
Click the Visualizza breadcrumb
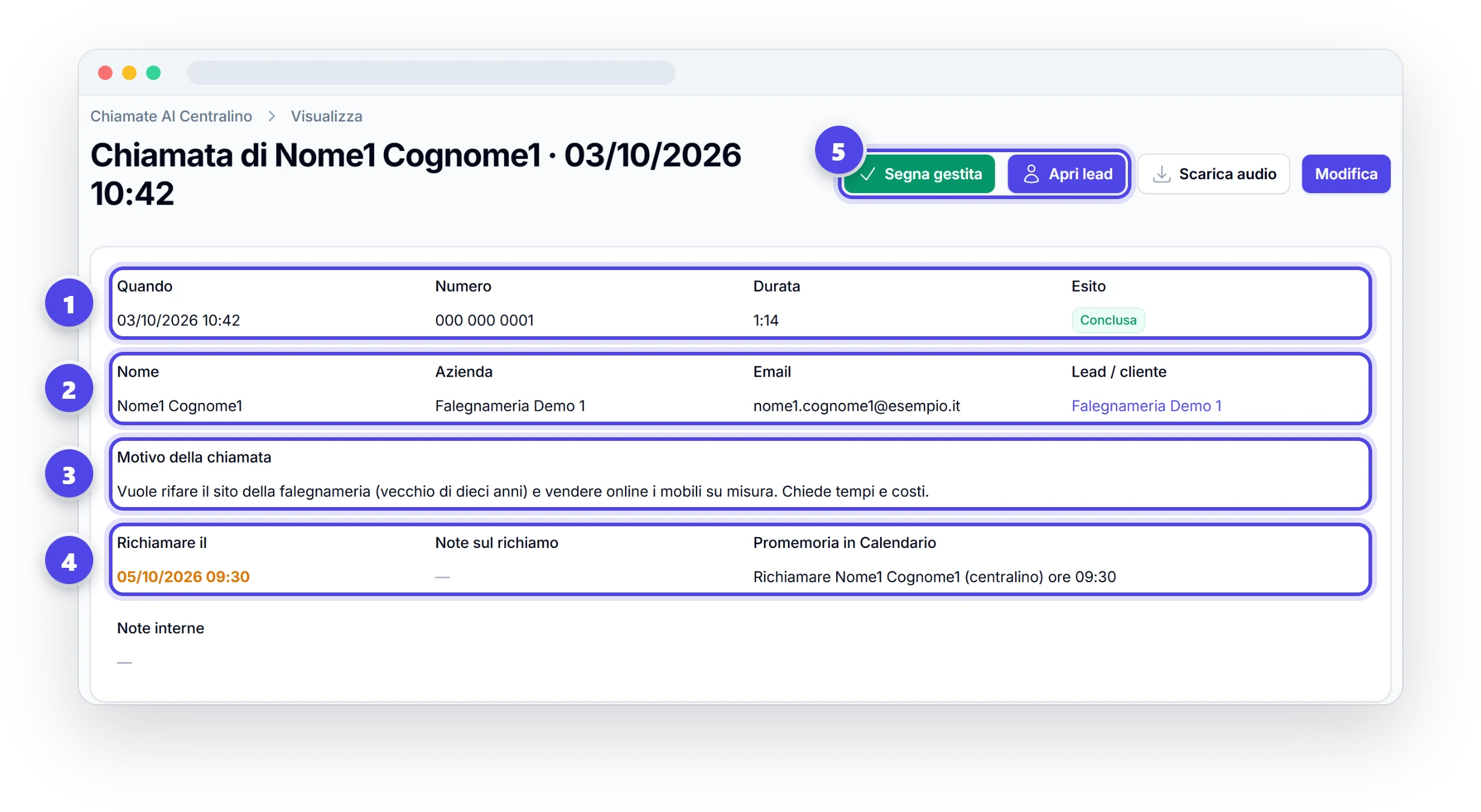click(x=327, y=116)
